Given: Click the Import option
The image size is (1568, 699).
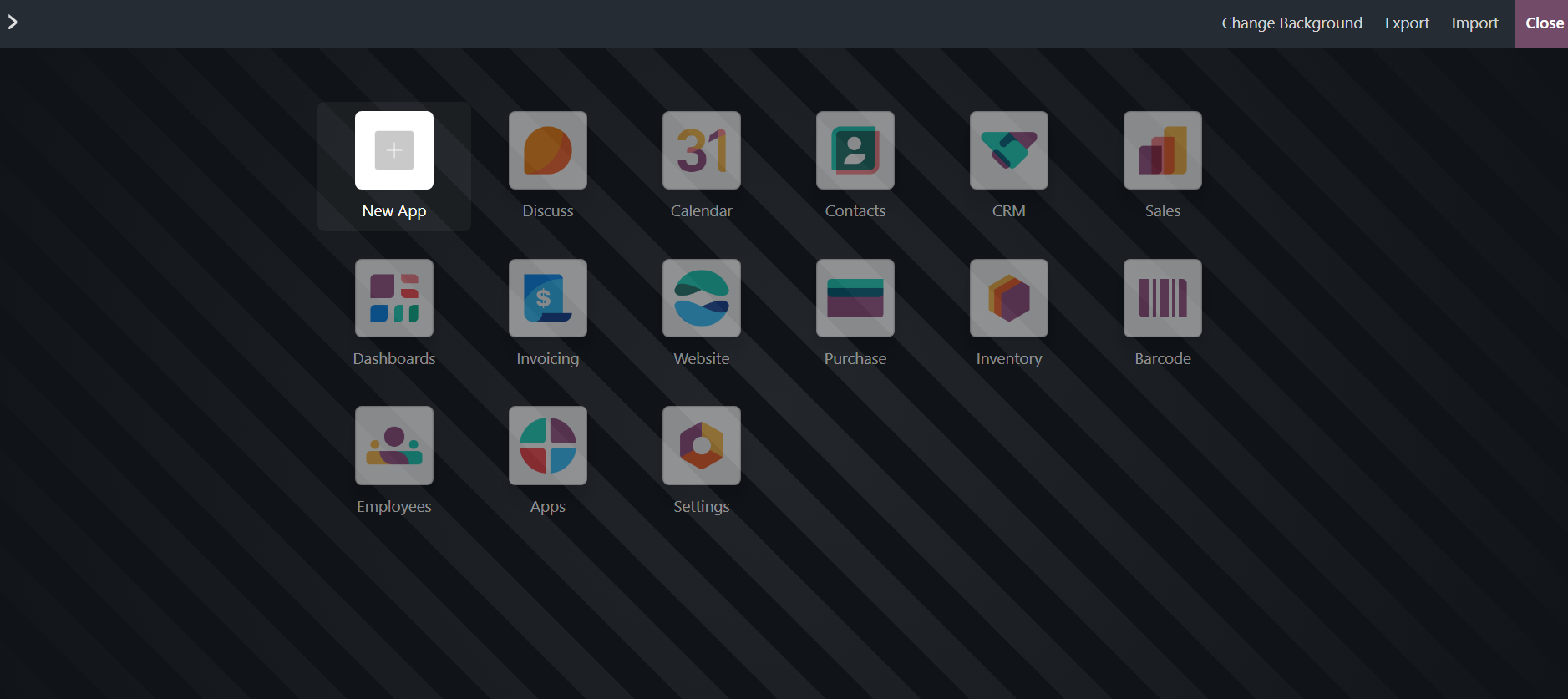Looking at the screenshot, I should pyautogui.click(x=1474, y=23).
